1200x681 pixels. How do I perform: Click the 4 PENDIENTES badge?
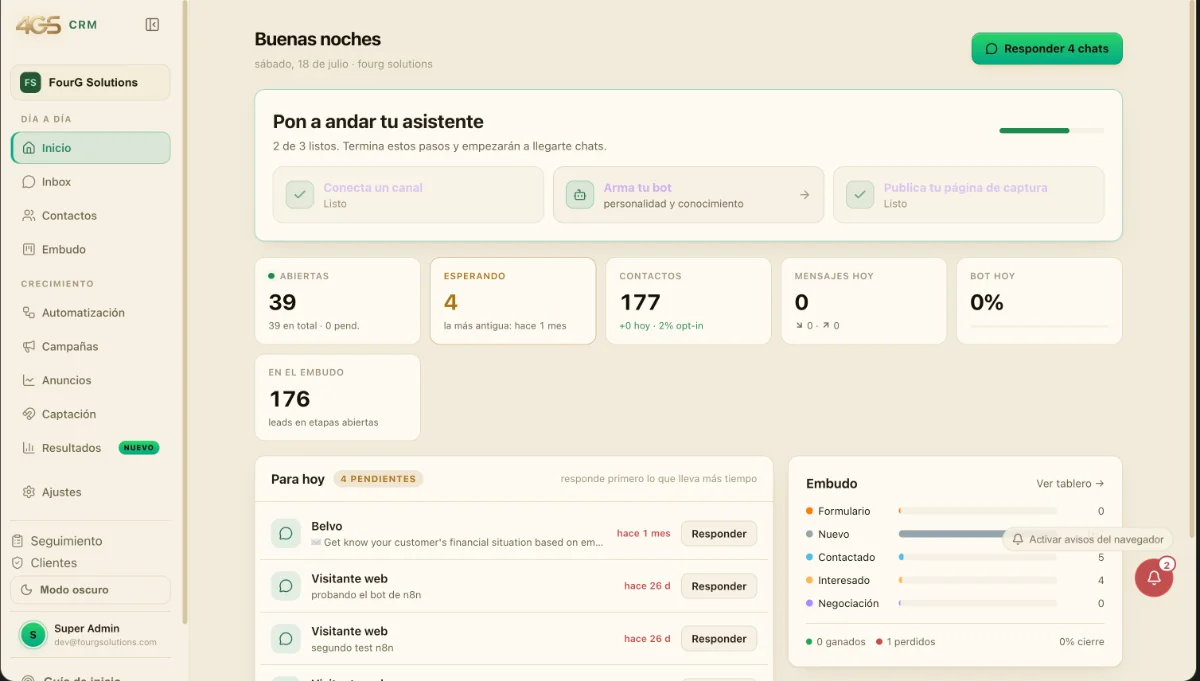(378, 479)
